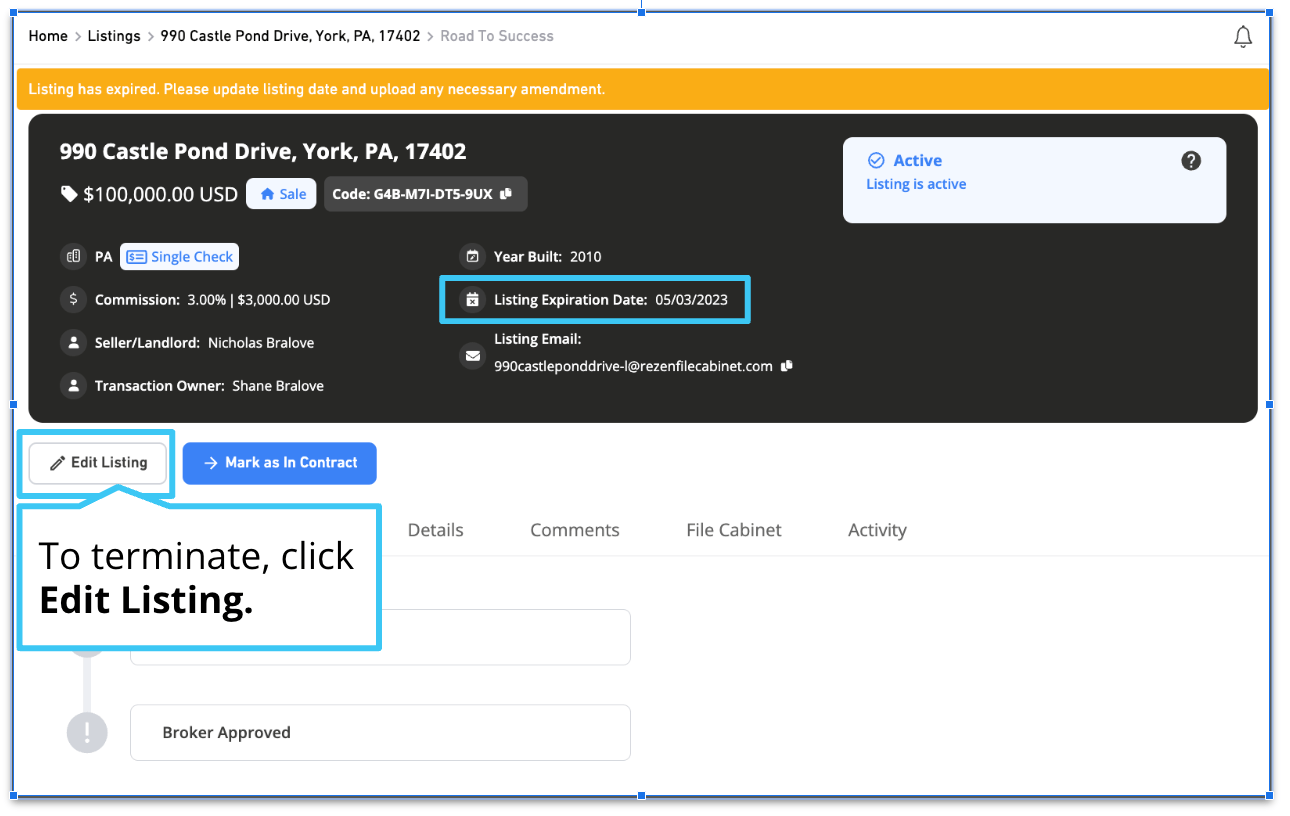This screenshot has height=816, width=1290.
Task: Select the Sale badge on the listing
Action: click(x=281, y=193)
